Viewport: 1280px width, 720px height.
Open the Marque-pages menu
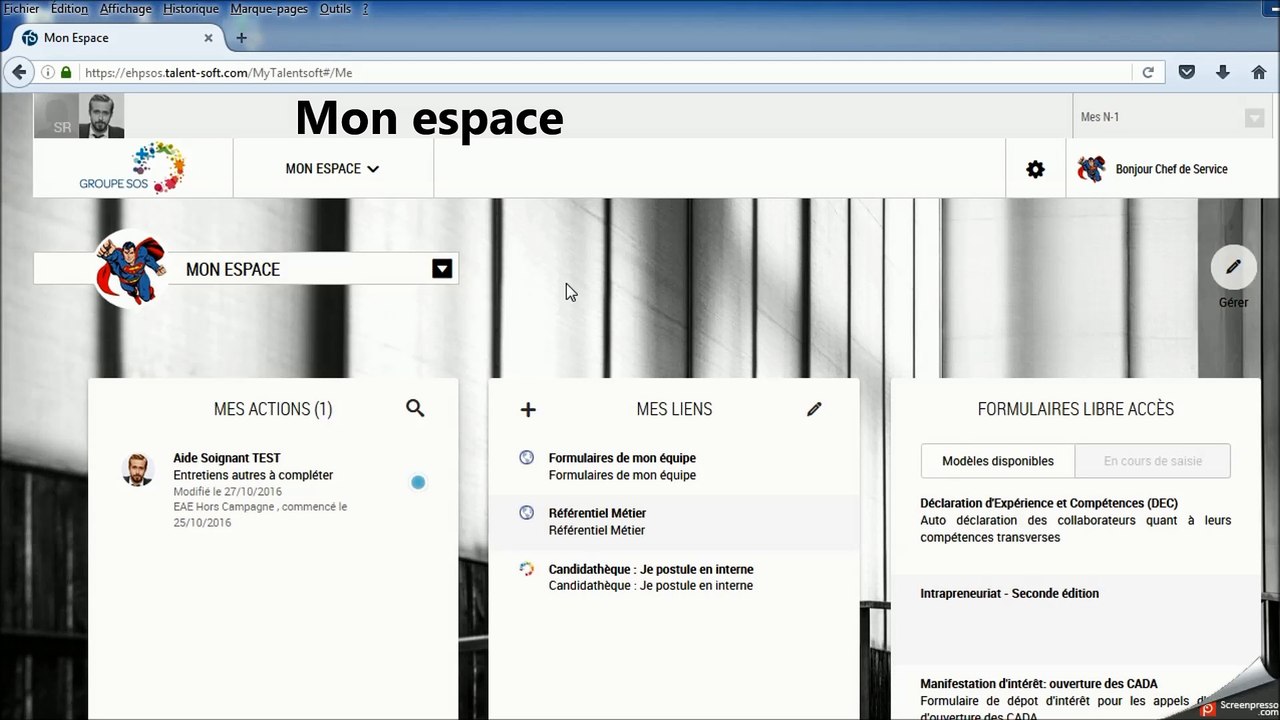tap(270, 9)
